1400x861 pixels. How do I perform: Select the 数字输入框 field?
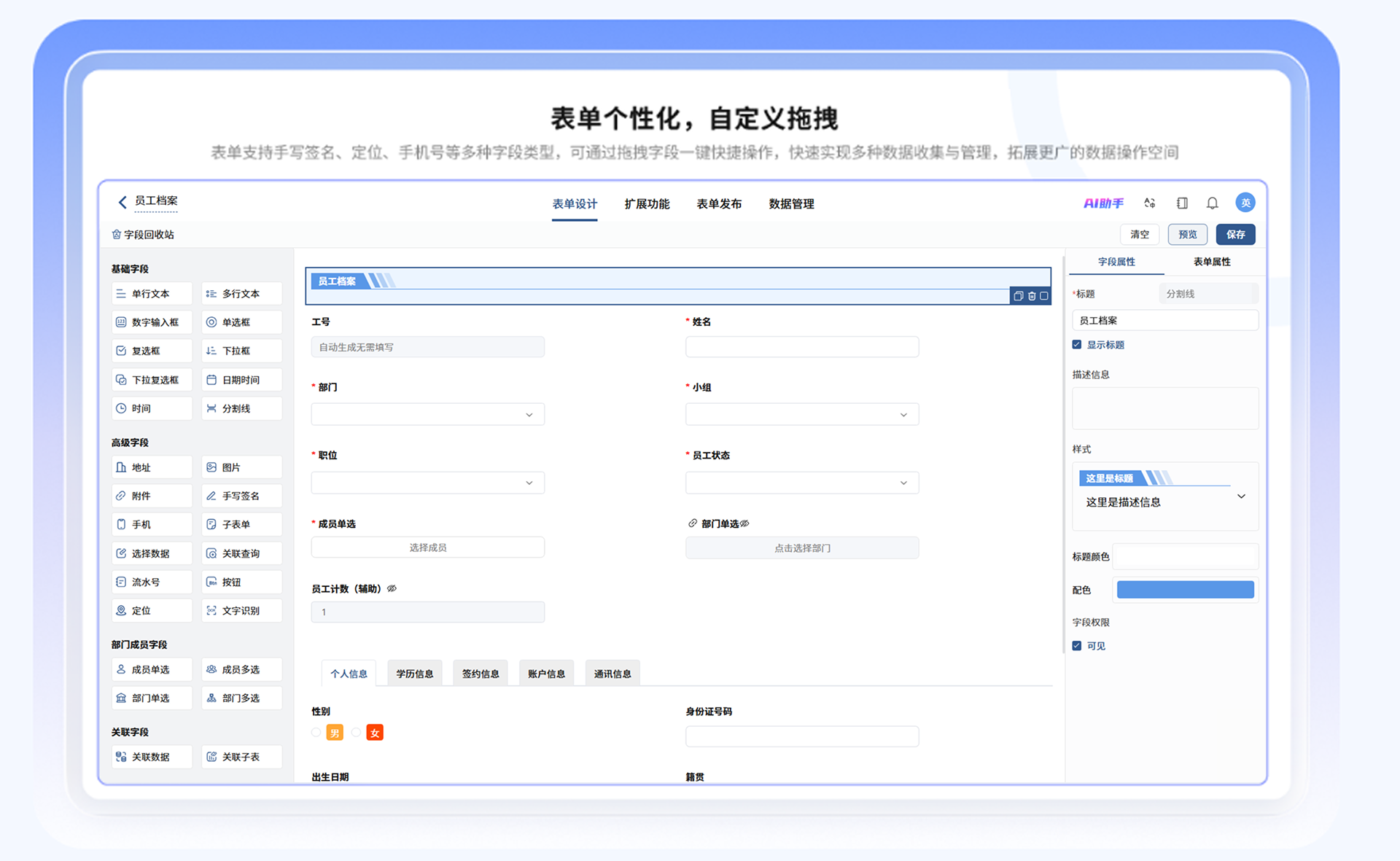pos(152,322)
